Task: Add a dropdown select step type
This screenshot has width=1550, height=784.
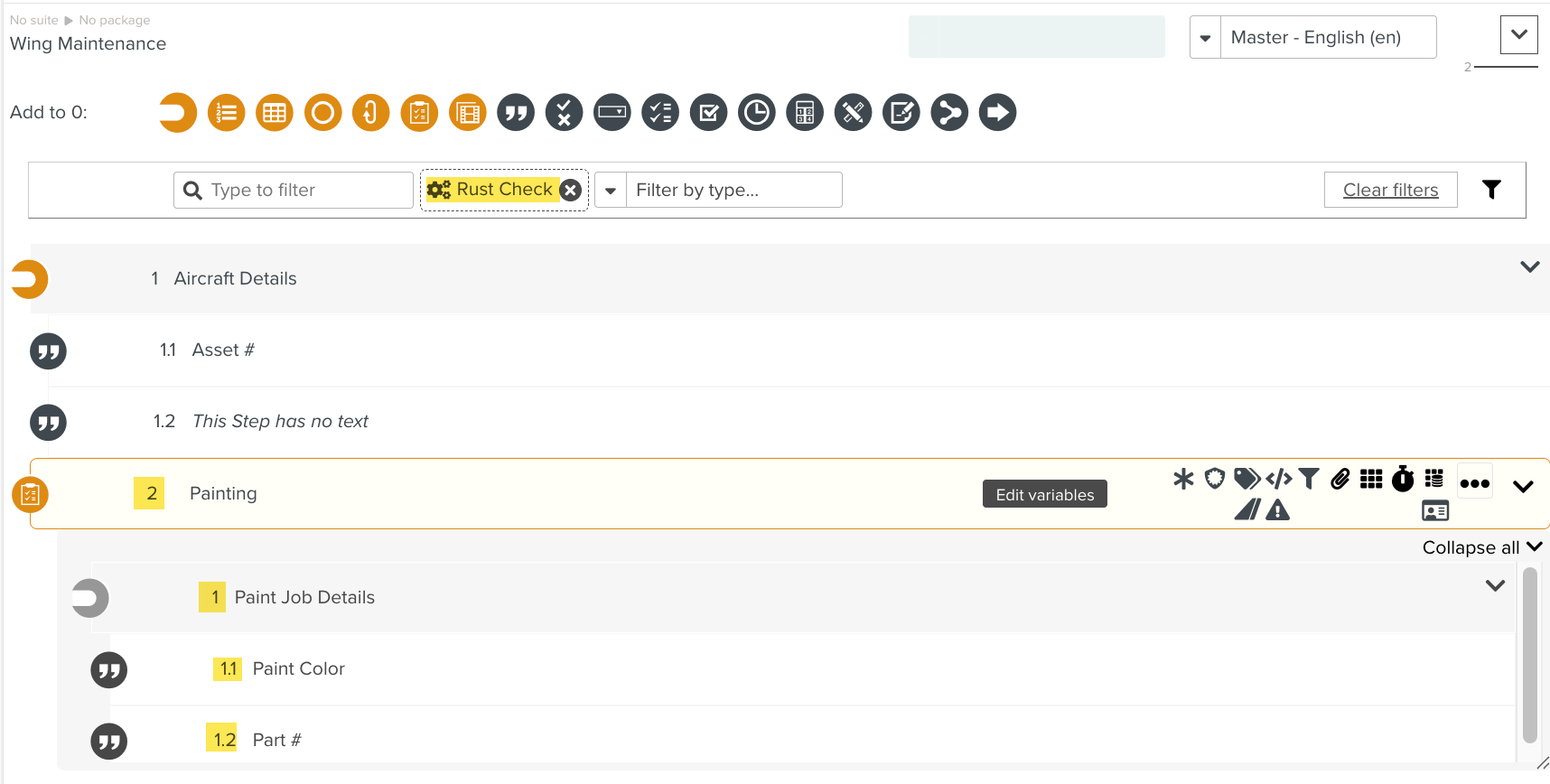Action: (x=612, y=113)
